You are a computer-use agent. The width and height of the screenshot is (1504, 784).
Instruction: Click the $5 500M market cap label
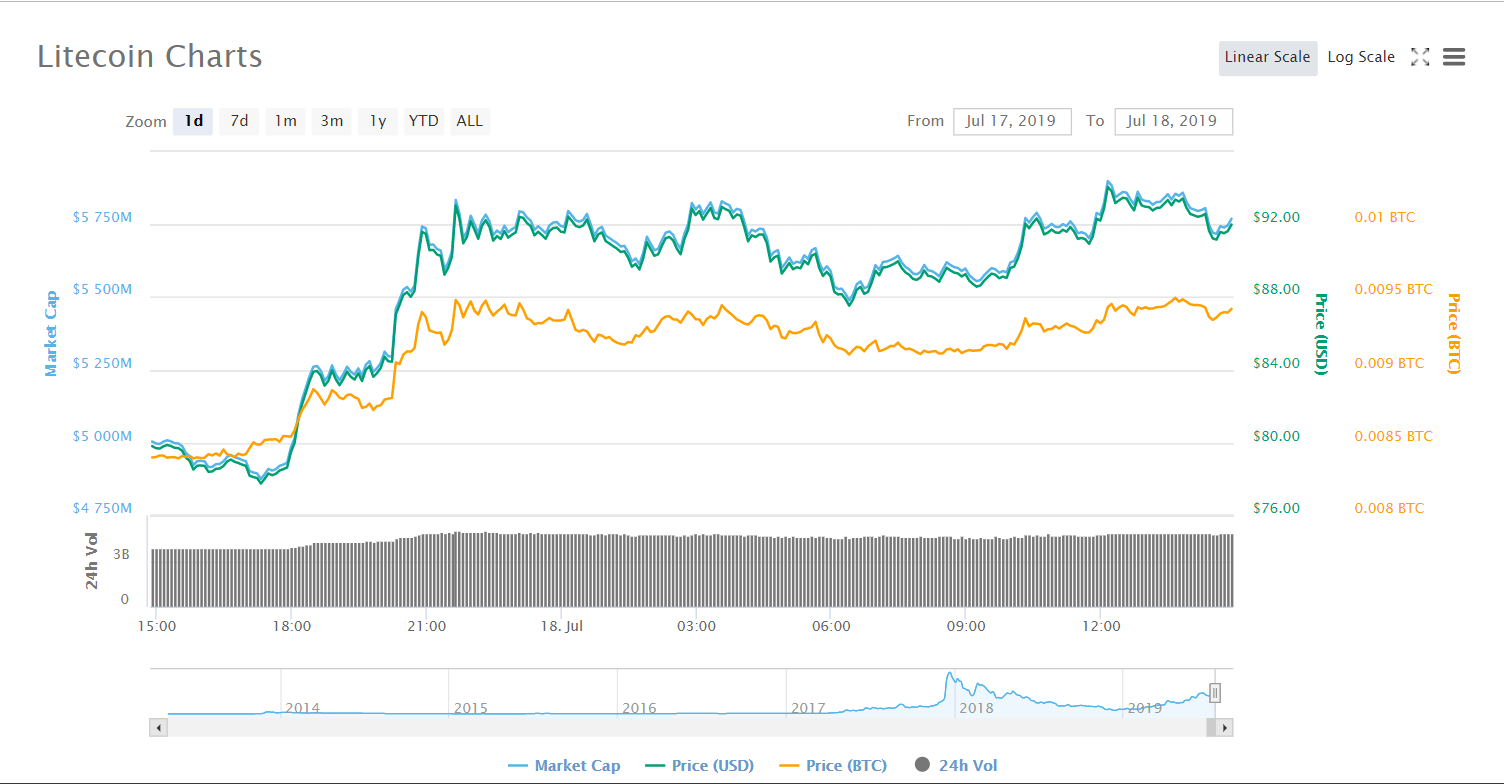pos(102,290)
